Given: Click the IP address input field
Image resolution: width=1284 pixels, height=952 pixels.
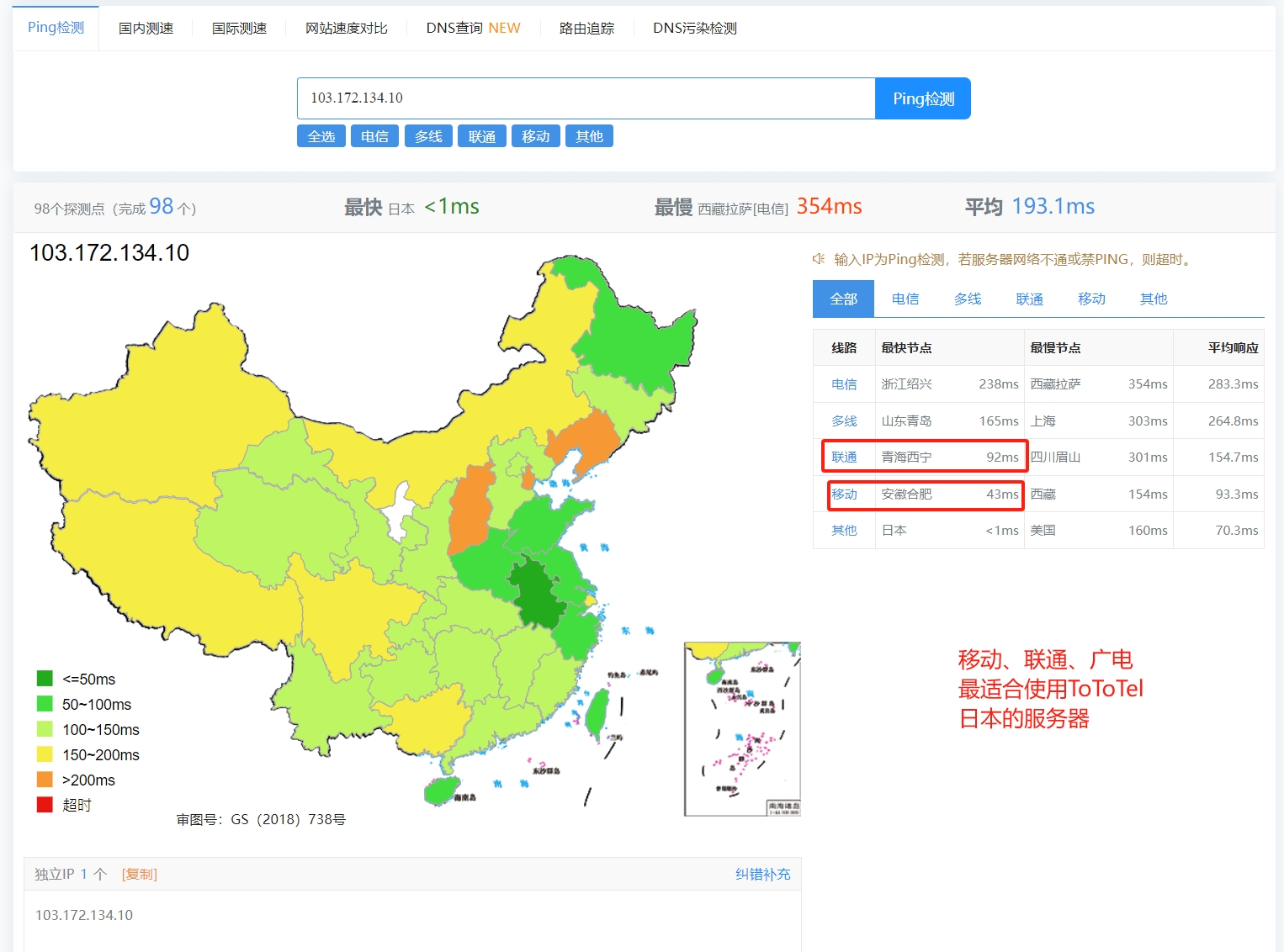Looking at the screenshot, I should click(x=586, y=98).
